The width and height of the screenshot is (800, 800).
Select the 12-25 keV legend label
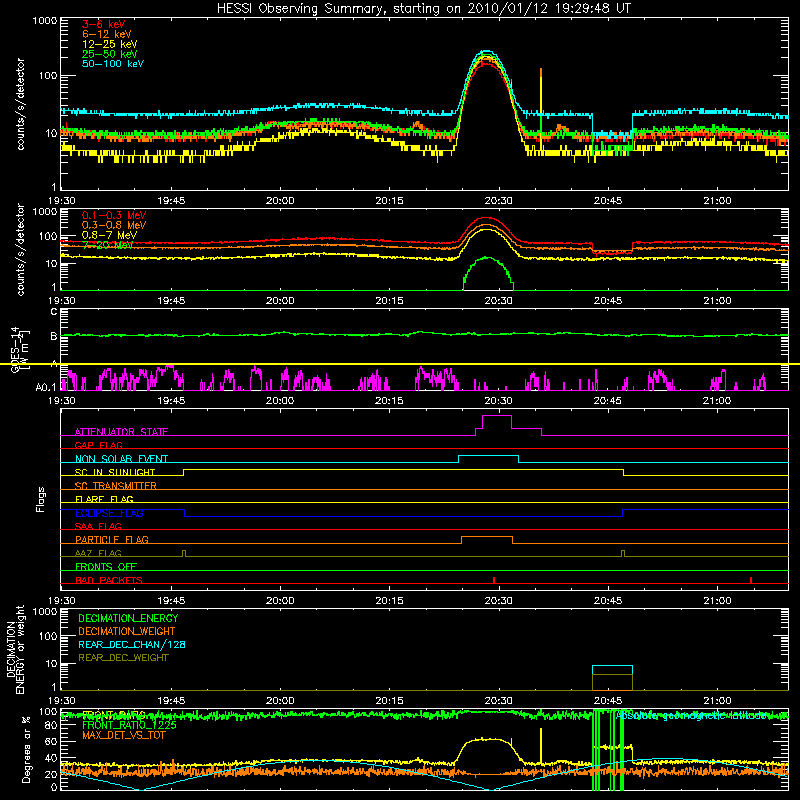(110, 44)
